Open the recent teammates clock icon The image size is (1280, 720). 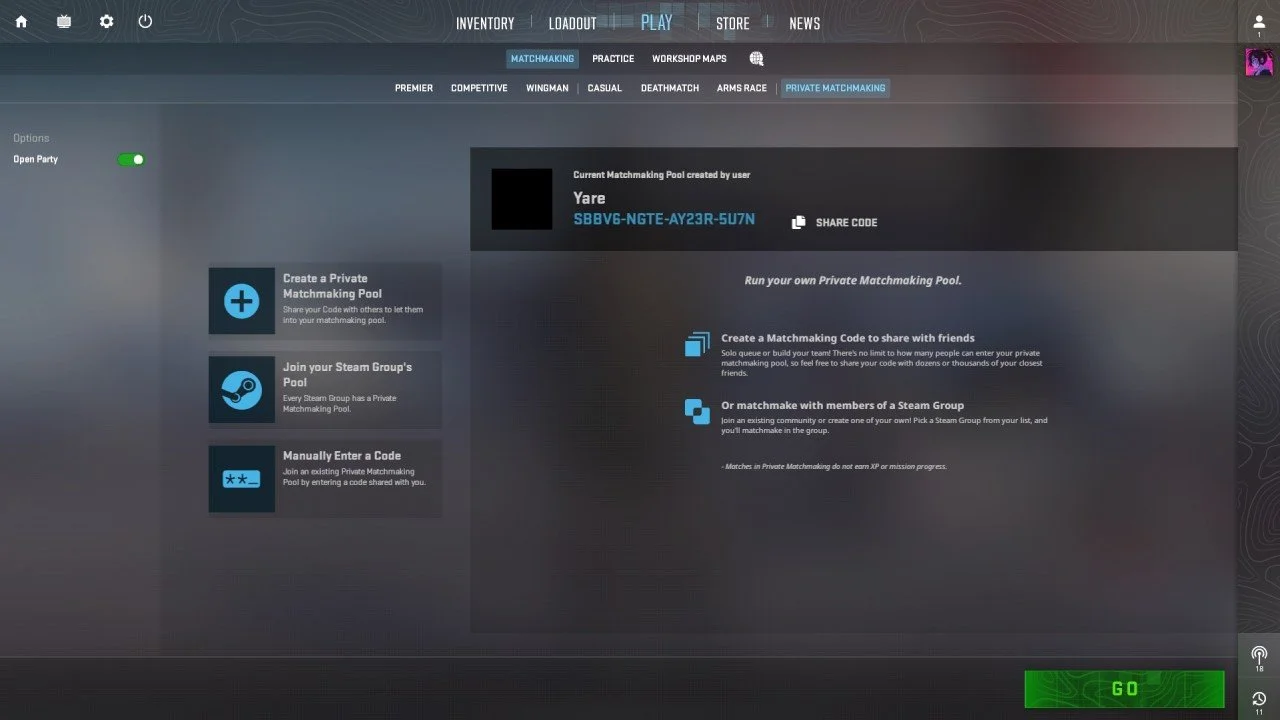1259,698
